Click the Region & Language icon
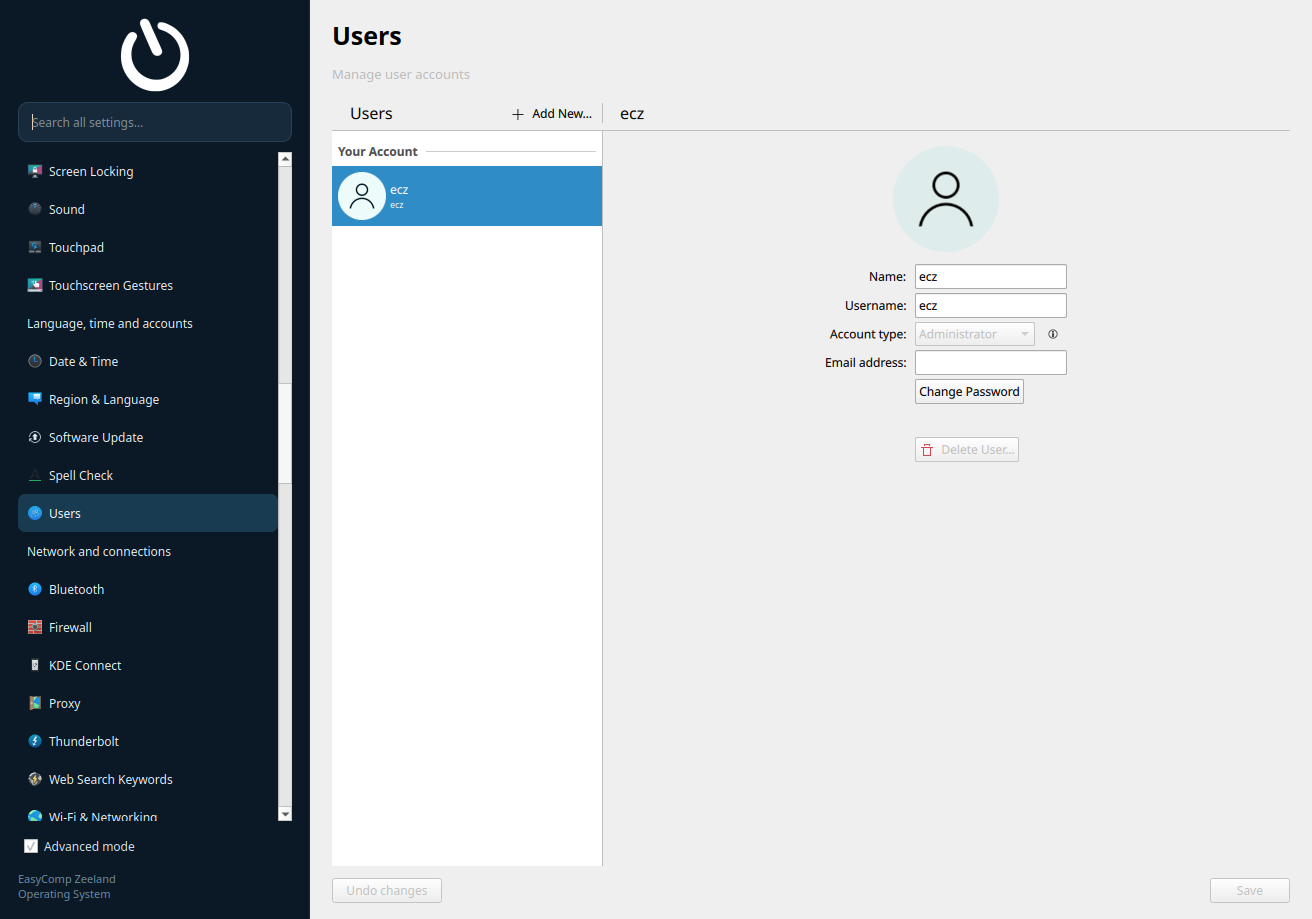Image resolution: width=1312 pixels, height=919 pixels. pyautogui.click(x=35, y=399)
